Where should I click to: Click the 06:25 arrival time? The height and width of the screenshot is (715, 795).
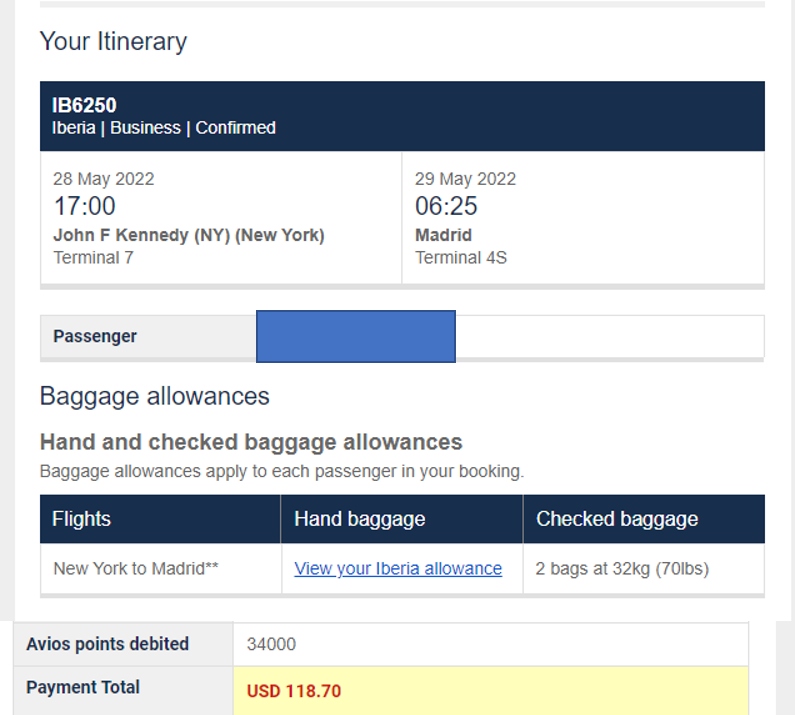pos(446,207)
